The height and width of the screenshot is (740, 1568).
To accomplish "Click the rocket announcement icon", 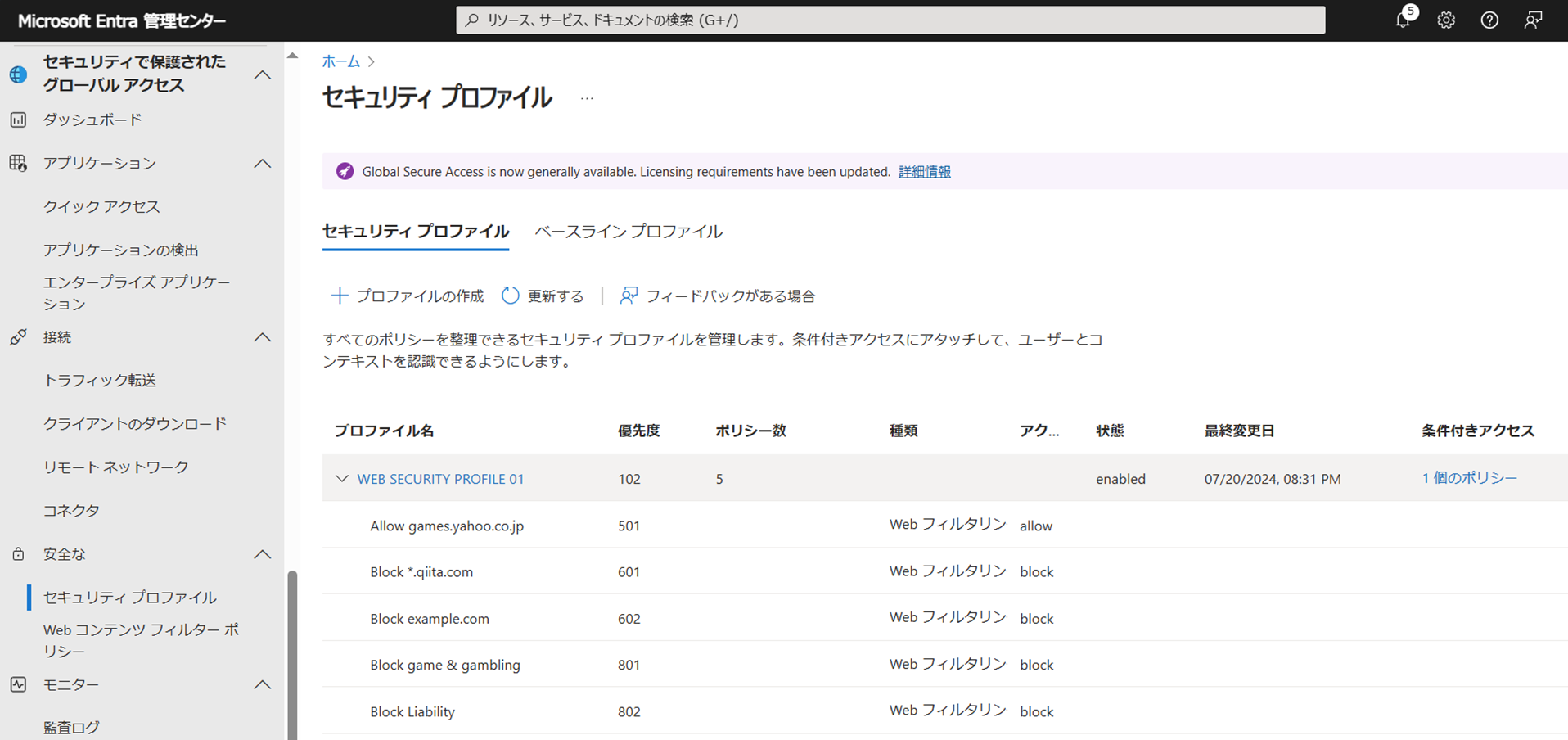I will [345, 171].
